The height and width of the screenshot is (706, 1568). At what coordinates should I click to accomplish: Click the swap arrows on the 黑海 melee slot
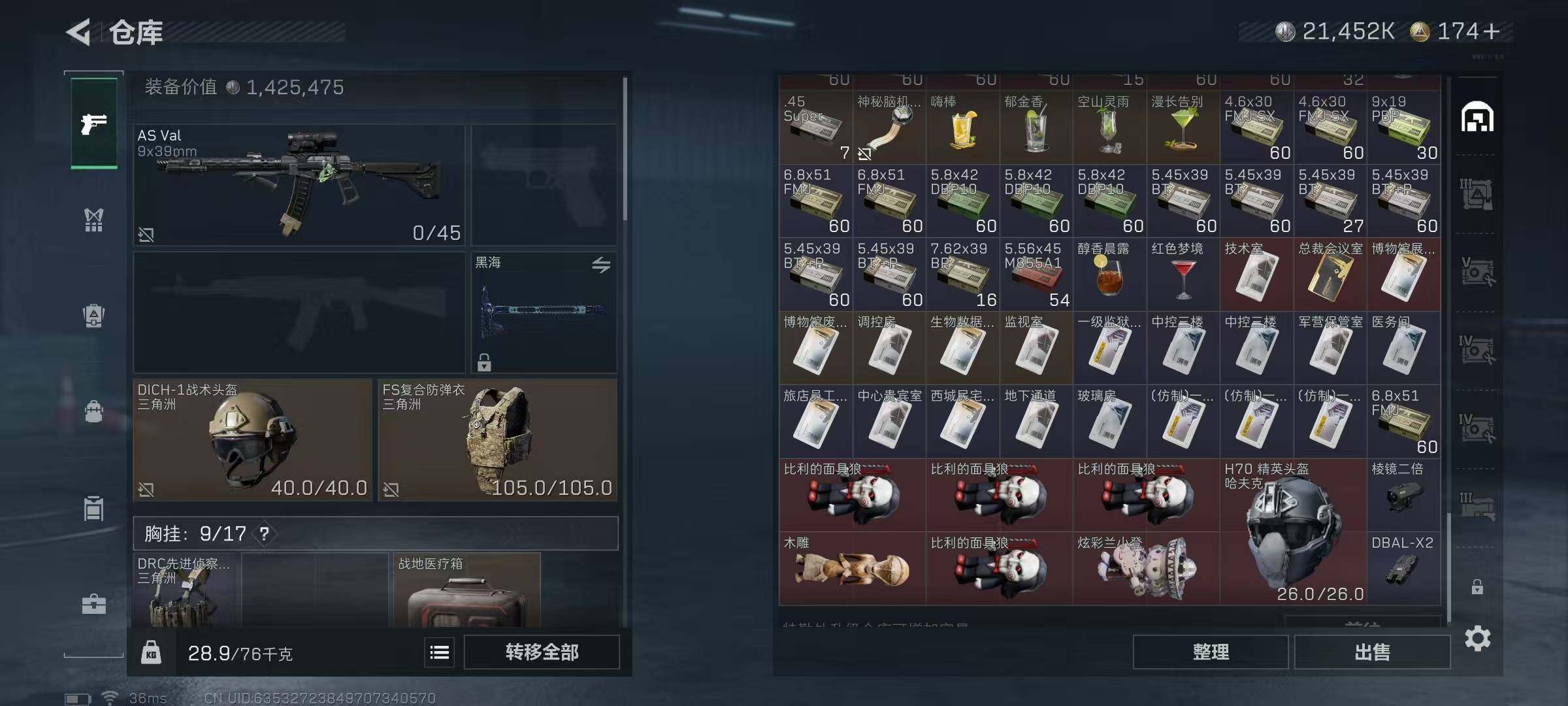pyautogui.click(x=601, y=265)
